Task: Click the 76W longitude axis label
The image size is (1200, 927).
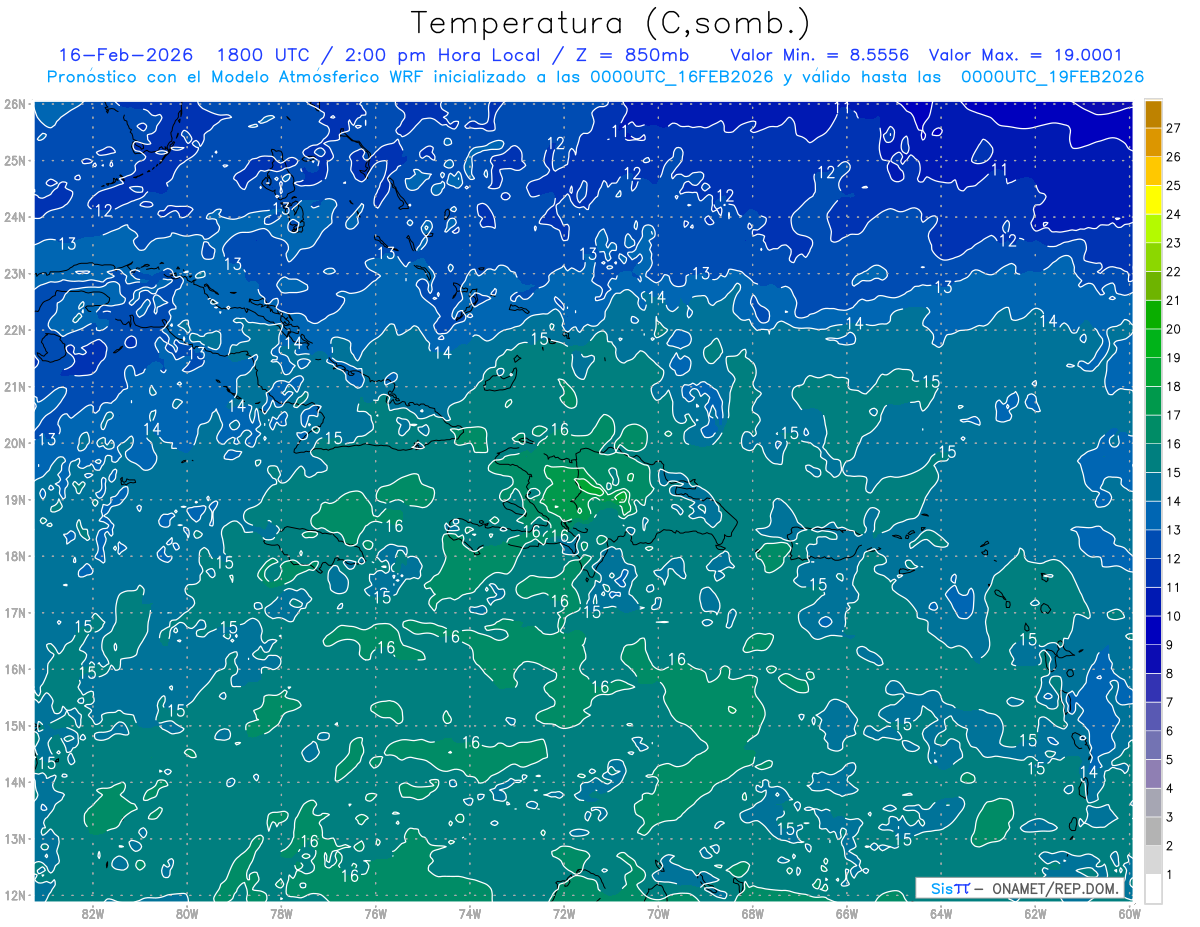Action: [375, 913]
